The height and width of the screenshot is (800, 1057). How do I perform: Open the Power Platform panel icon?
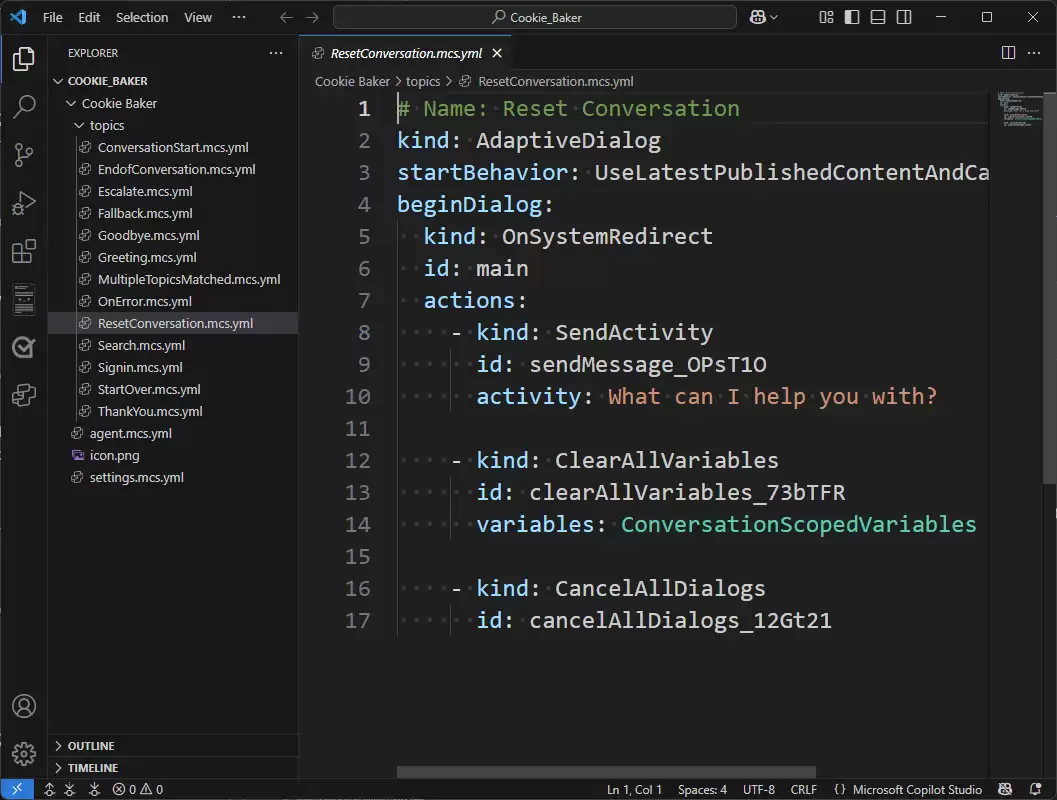[x=25, y=395]
